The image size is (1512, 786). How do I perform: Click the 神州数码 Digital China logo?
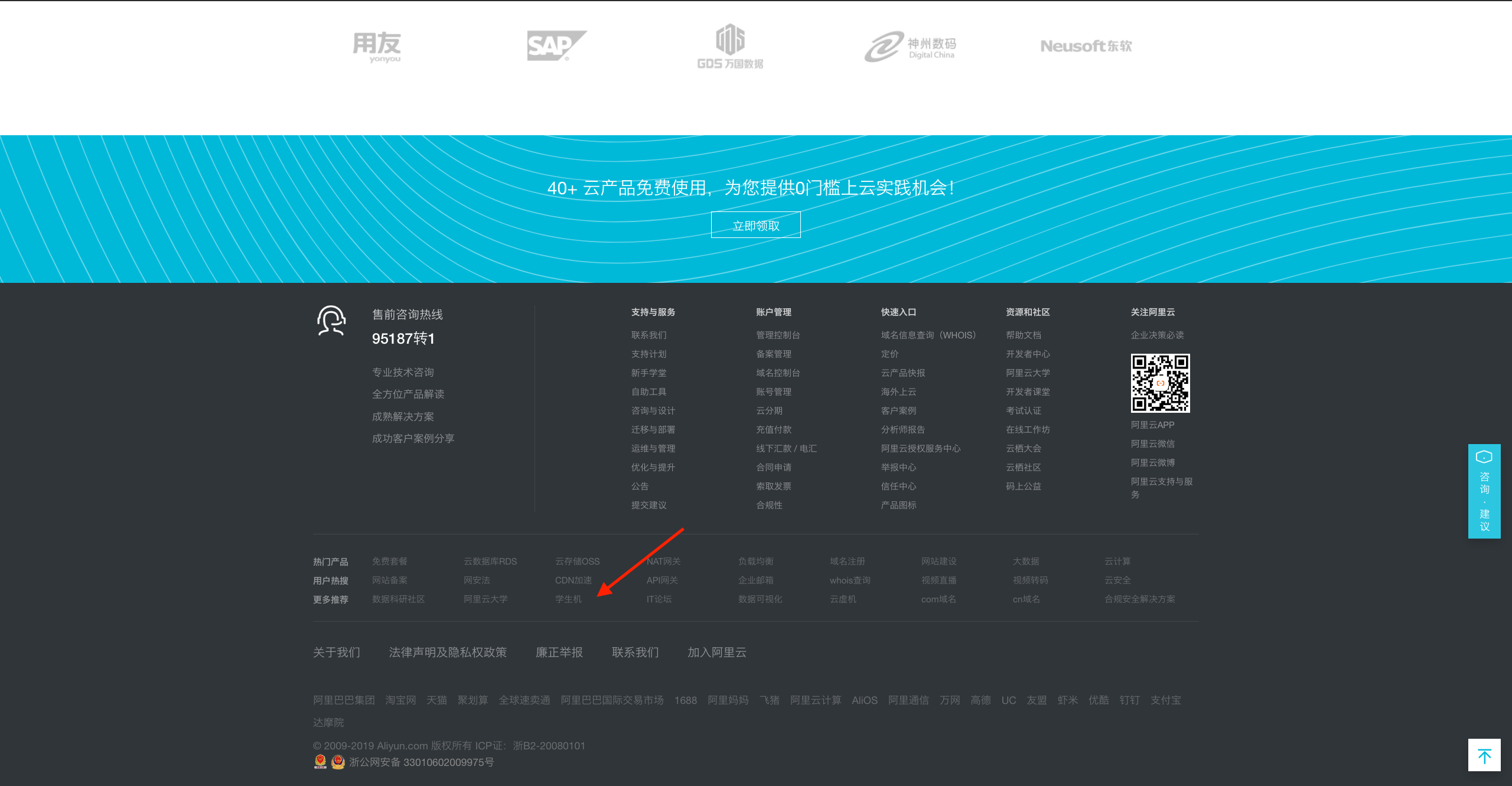(x=910, y=47)
